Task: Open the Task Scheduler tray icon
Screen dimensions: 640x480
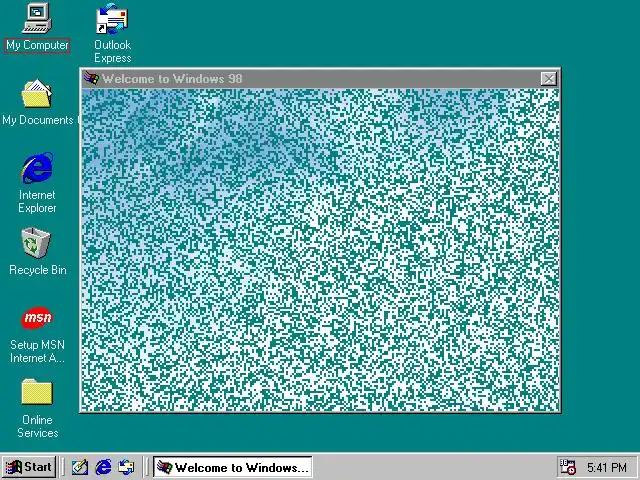Action: tap(567, 467)
